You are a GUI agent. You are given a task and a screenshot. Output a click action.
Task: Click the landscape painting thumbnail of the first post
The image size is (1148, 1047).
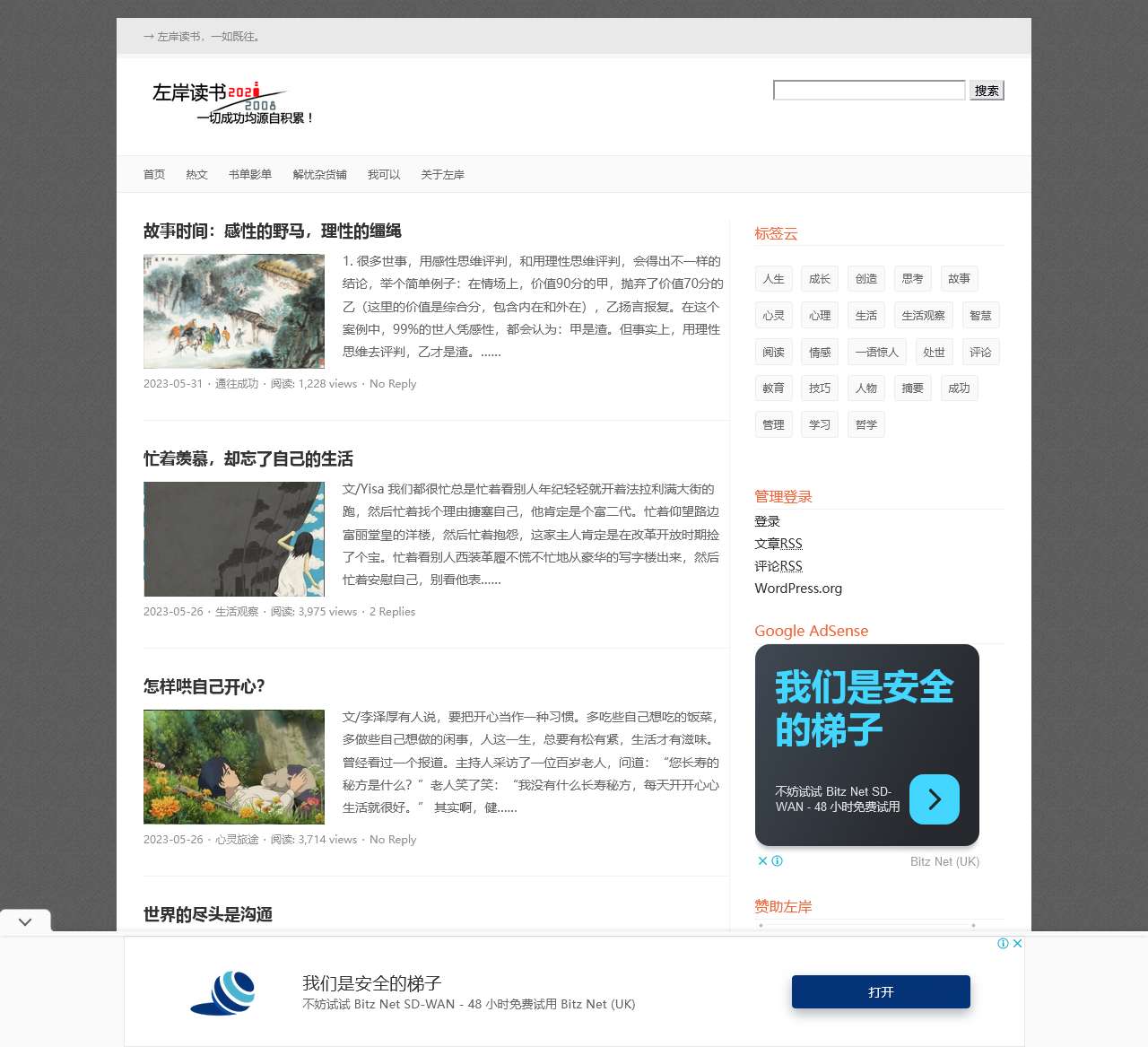point(234,311)
